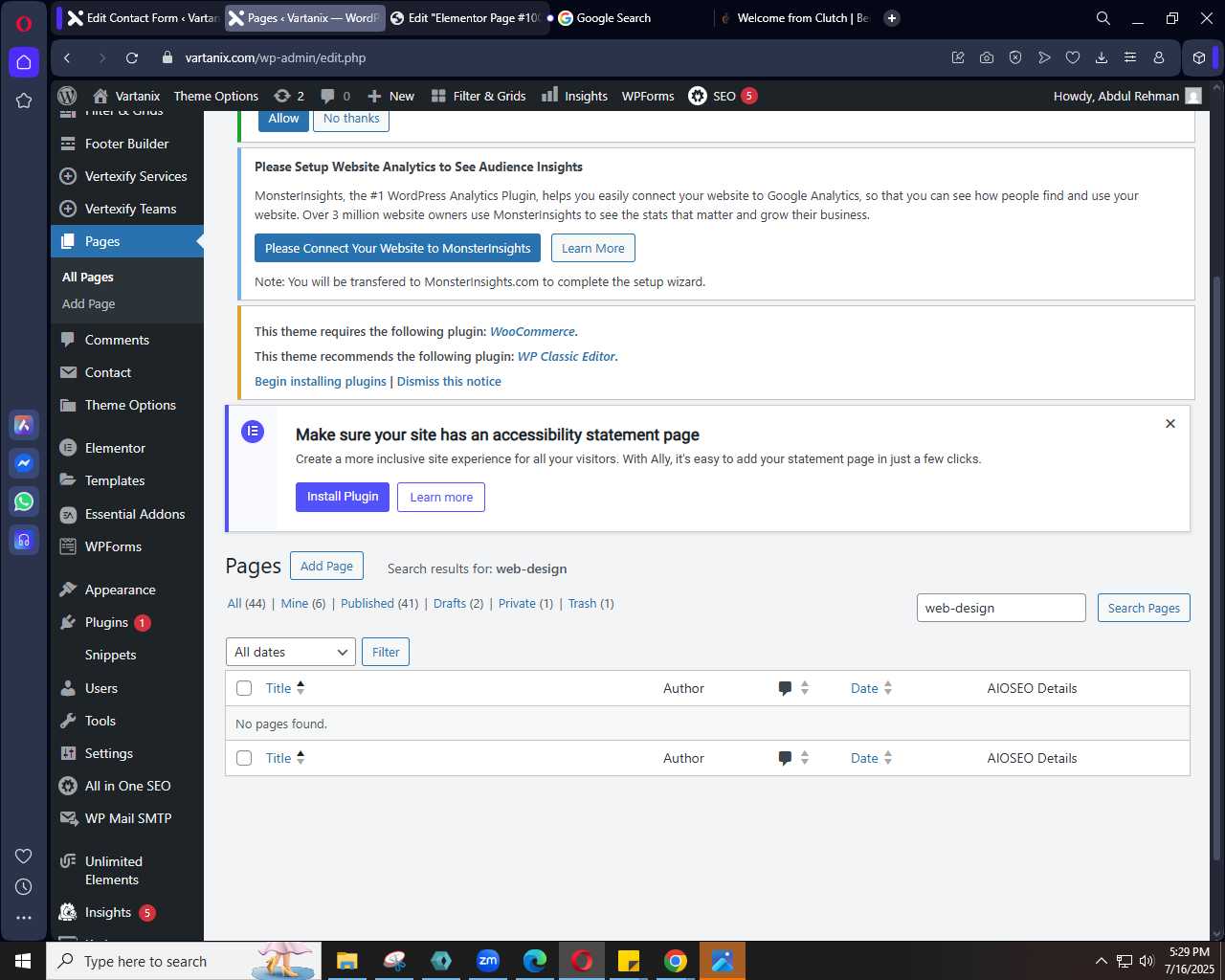This screenshot has height=980, width=1225.
Task: Click Add Page button beside heading
Action: (326, 566)
